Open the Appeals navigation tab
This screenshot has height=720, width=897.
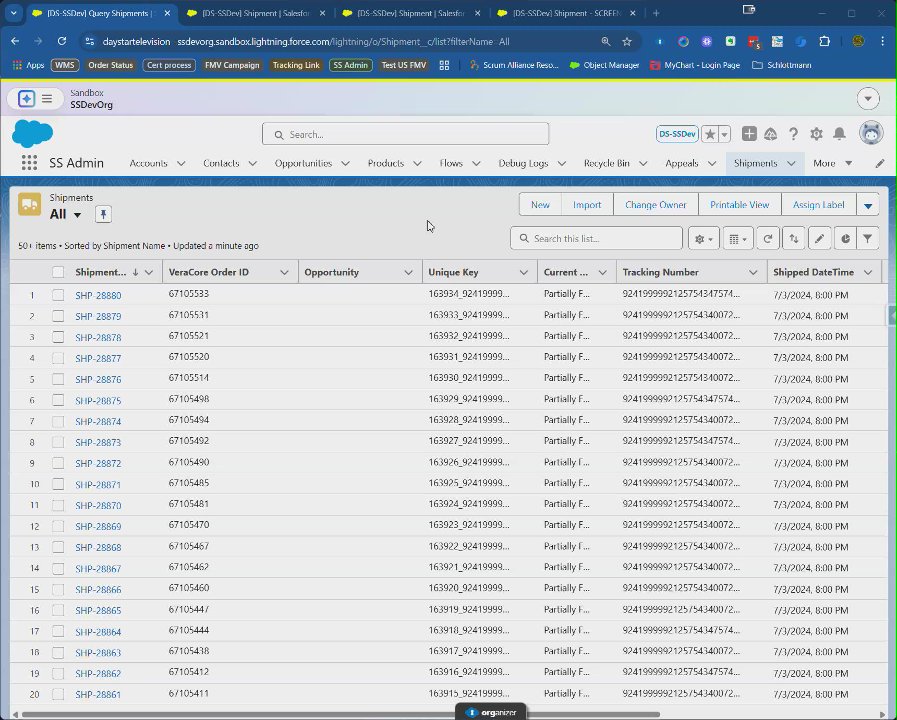point(682,164)
